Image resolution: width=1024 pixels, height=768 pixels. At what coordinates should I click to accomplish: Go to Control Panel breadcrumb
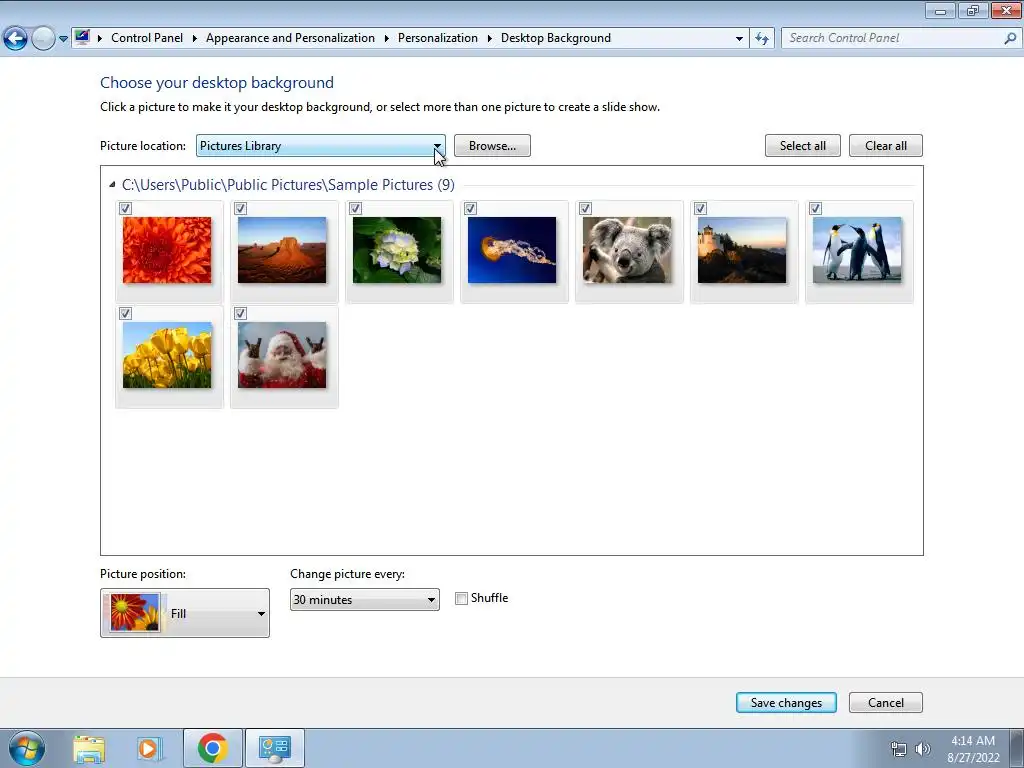(x=147, y=38)
